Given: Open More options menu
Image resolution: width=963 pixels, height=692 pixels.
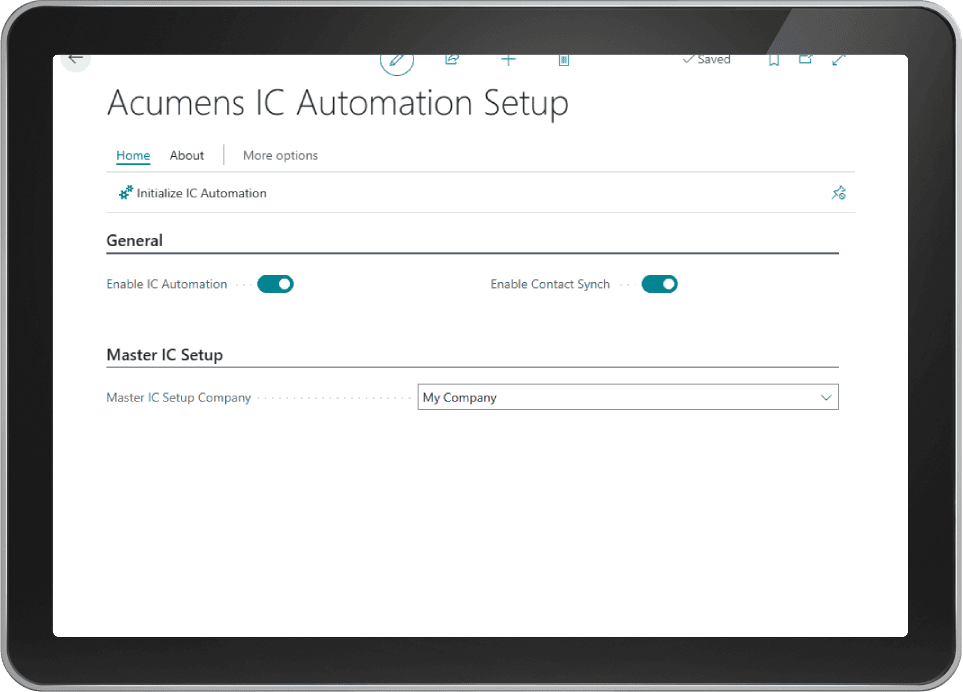Looking at the screenshot, I should [x=280, y=155].
